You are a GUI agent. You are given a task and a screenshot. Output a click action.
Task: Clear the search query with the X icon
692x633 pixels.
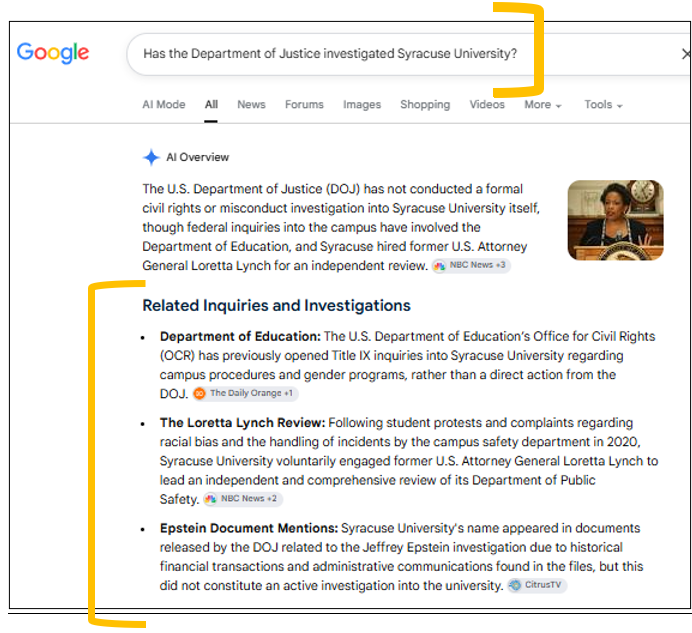686,54
